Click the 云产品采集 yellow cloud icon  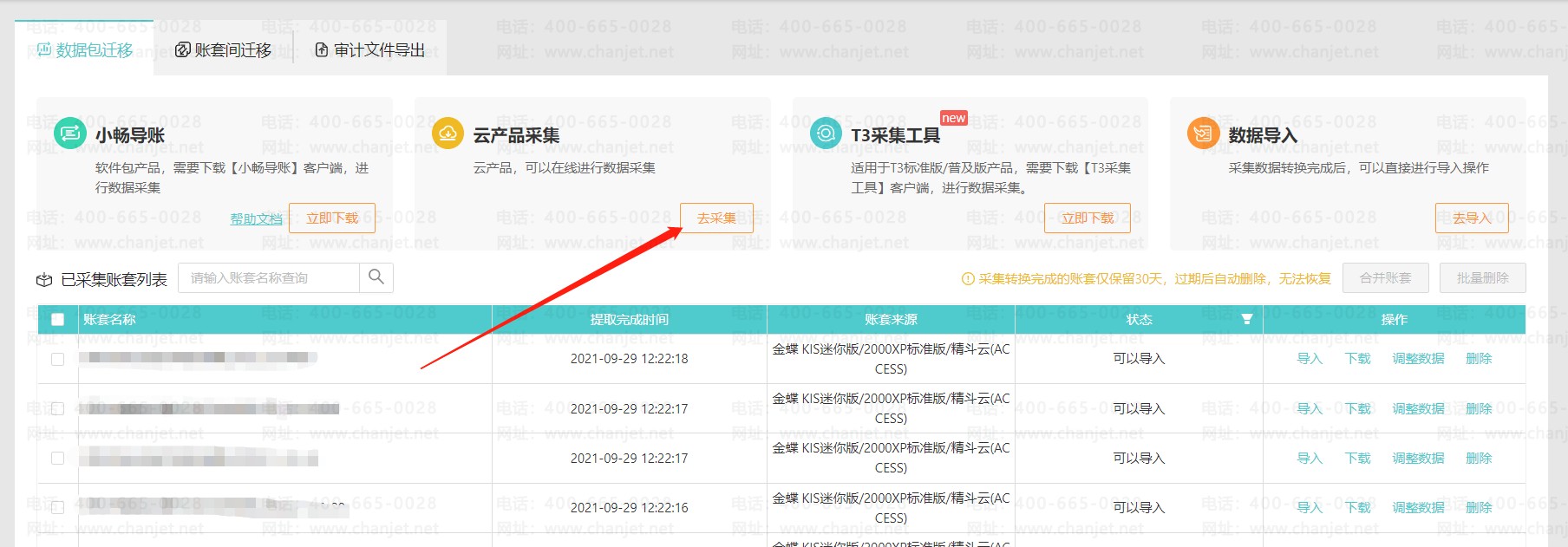point(448,133)
